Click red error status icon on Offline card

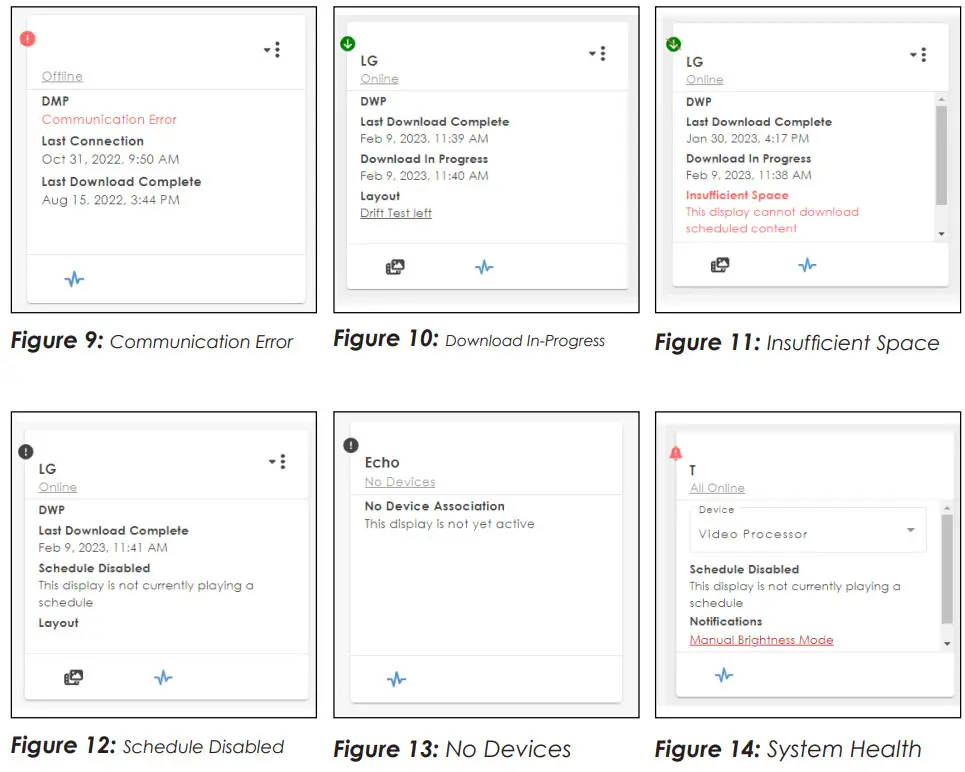coord(27,39)
